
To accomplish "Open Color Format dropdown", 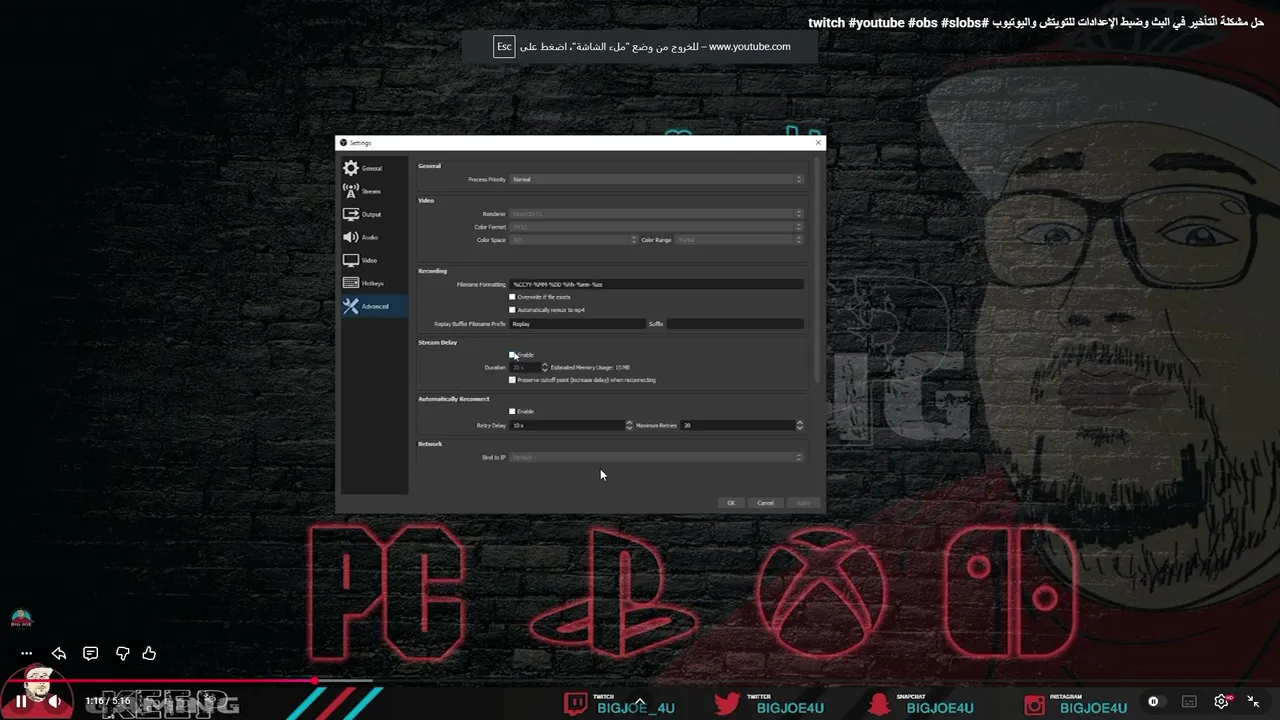I will (x=656, y=227).
